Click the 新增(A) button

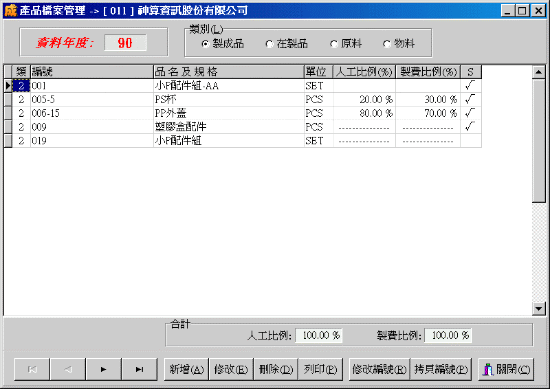(186, 369)
